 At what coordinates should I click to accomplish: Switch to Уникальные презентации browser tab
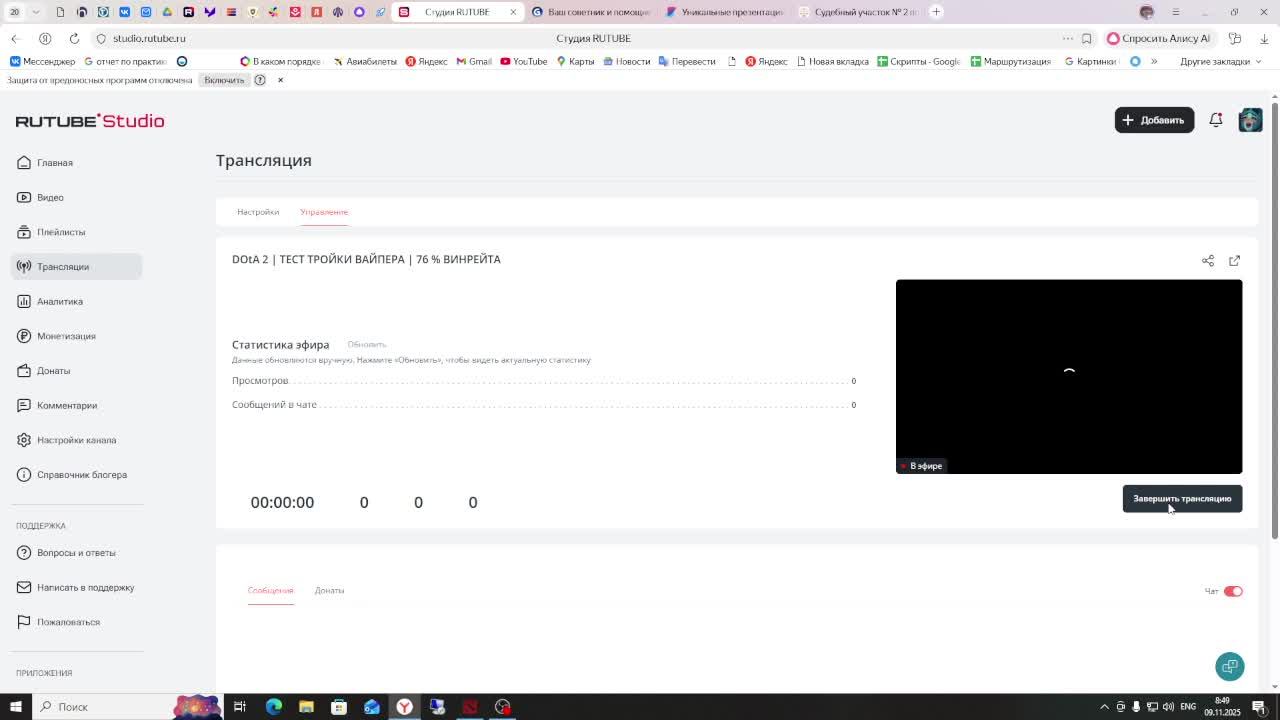pos(725,12)
